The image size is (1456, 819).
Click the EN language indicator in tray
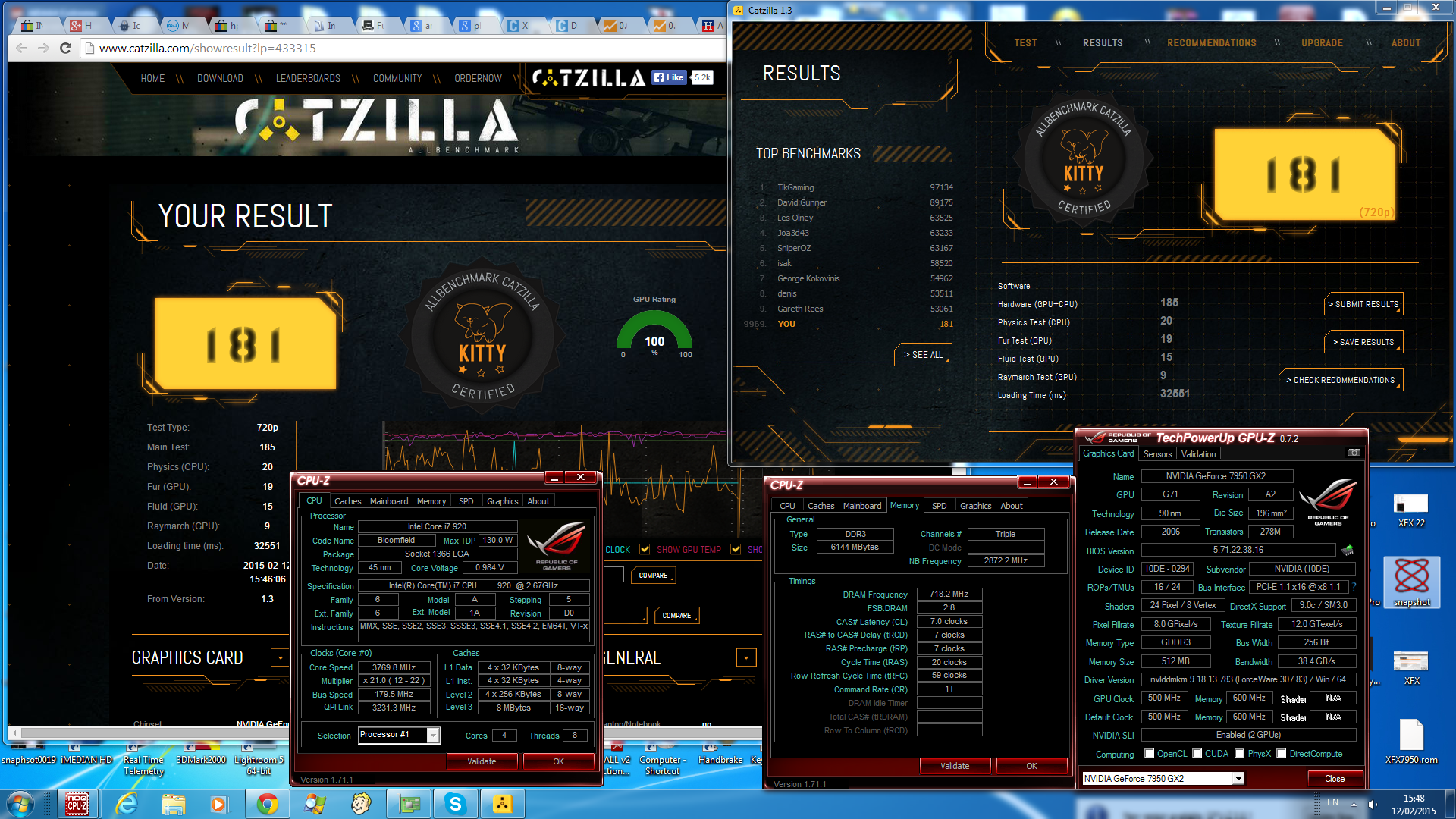coord(1332,802)
